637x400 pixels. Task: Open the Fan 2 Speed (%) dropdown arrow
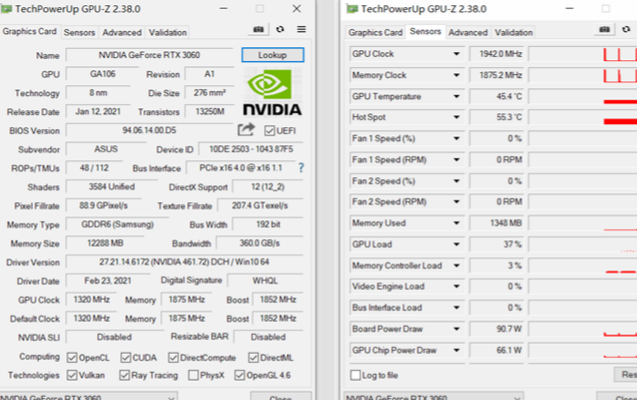pos(457,181)
